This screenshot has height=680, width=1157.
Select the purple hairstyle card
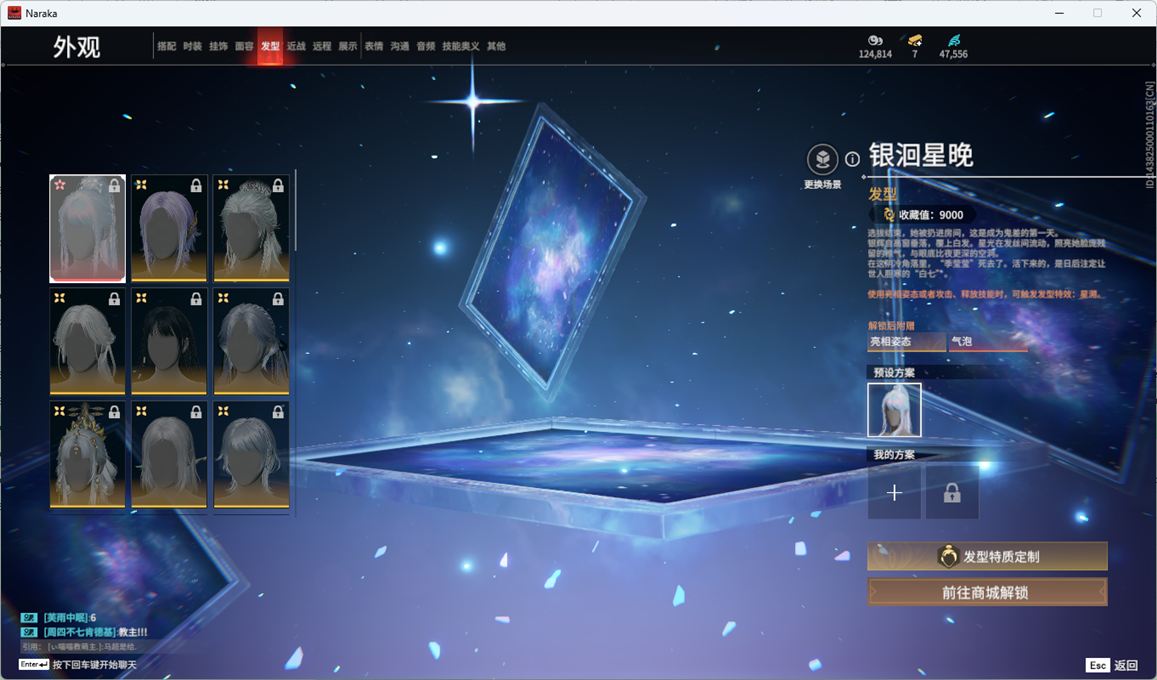[x=169, y=229]
